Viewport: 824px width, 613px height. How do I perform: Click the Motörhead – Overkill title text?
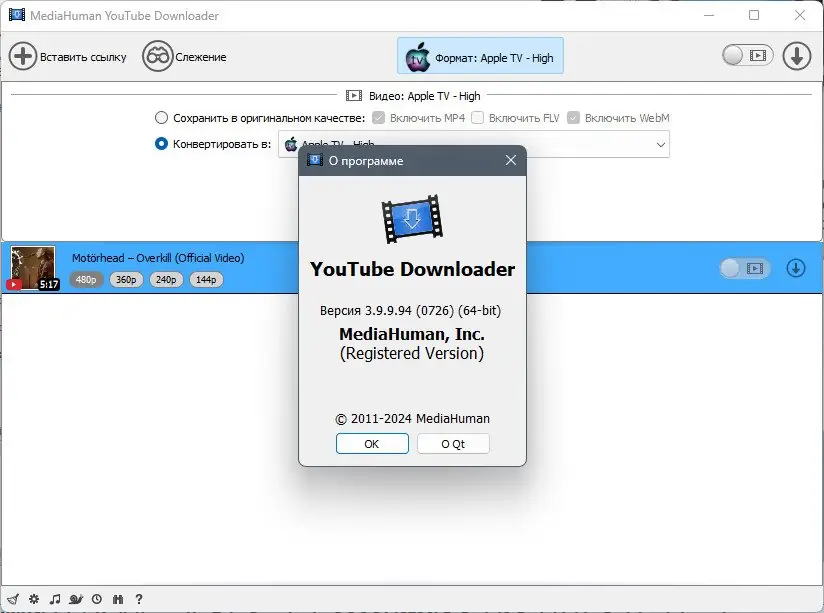(x=158, y=258)
